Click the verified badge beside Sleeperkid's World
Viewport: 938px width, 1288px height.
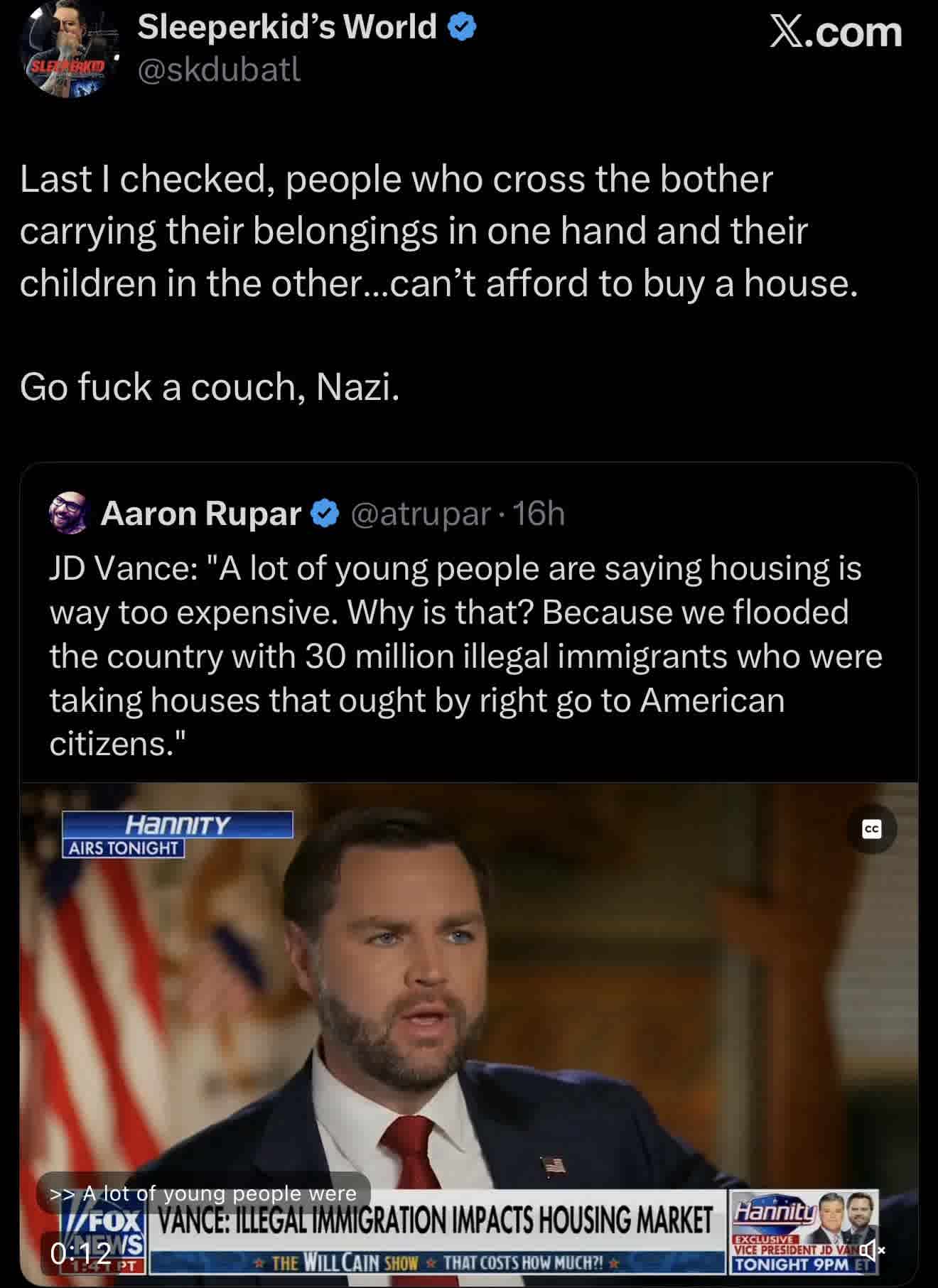[461, 28]
